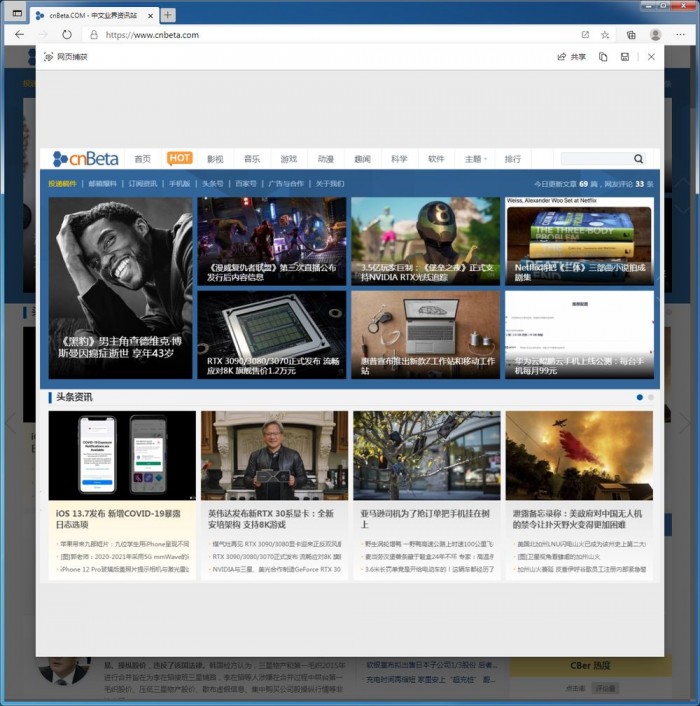Open the 华为云鲲鹏云手机 story tile
Image resolution: width=700 pixels, height=706 pixels.
point(579,335)
